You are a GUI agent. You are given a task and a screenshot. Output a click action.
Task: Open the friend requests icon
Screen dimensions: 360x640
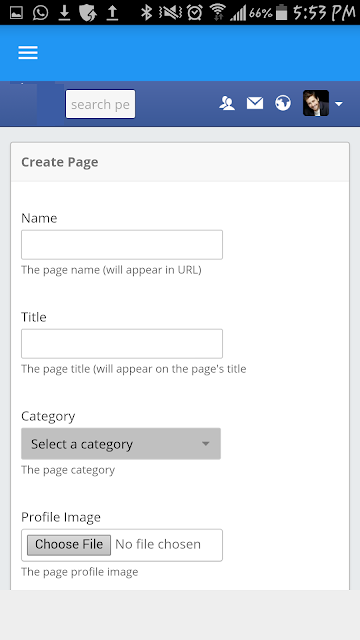[x=227, y=103]
